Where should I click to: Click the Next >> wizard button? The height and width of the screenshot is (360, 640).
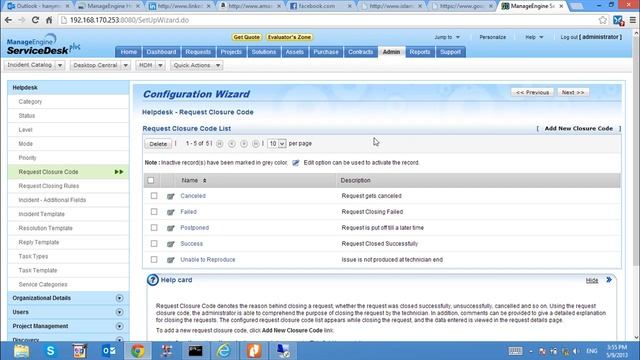tap(573, 93)
